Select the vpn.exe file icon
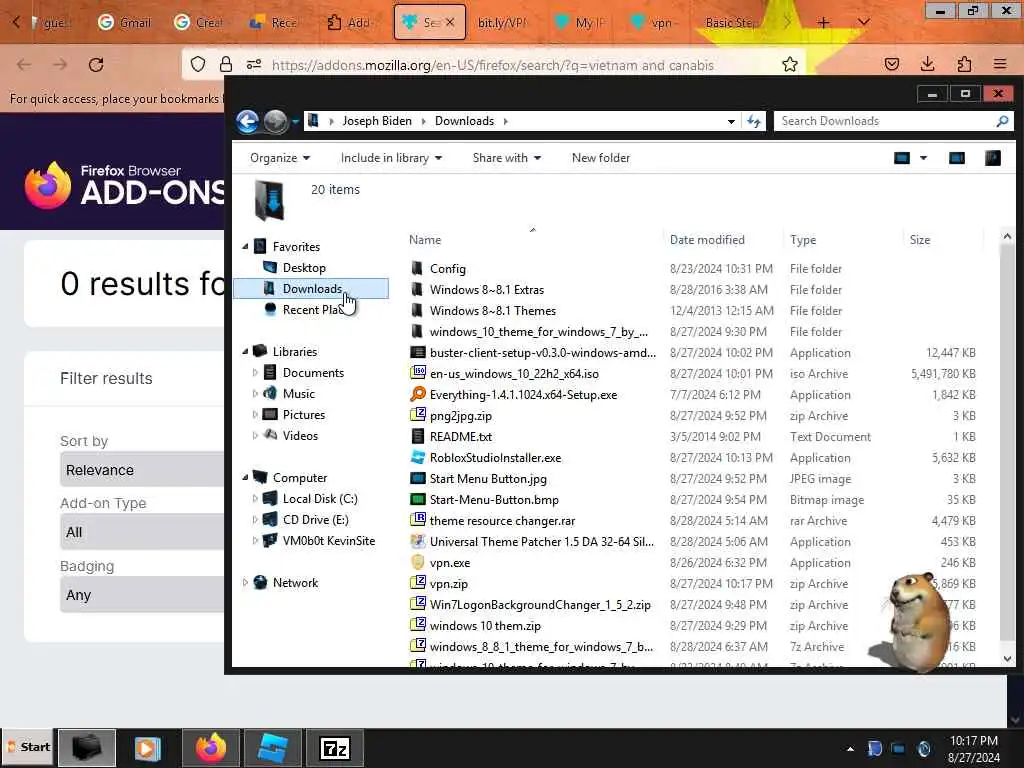 point(418,562)
